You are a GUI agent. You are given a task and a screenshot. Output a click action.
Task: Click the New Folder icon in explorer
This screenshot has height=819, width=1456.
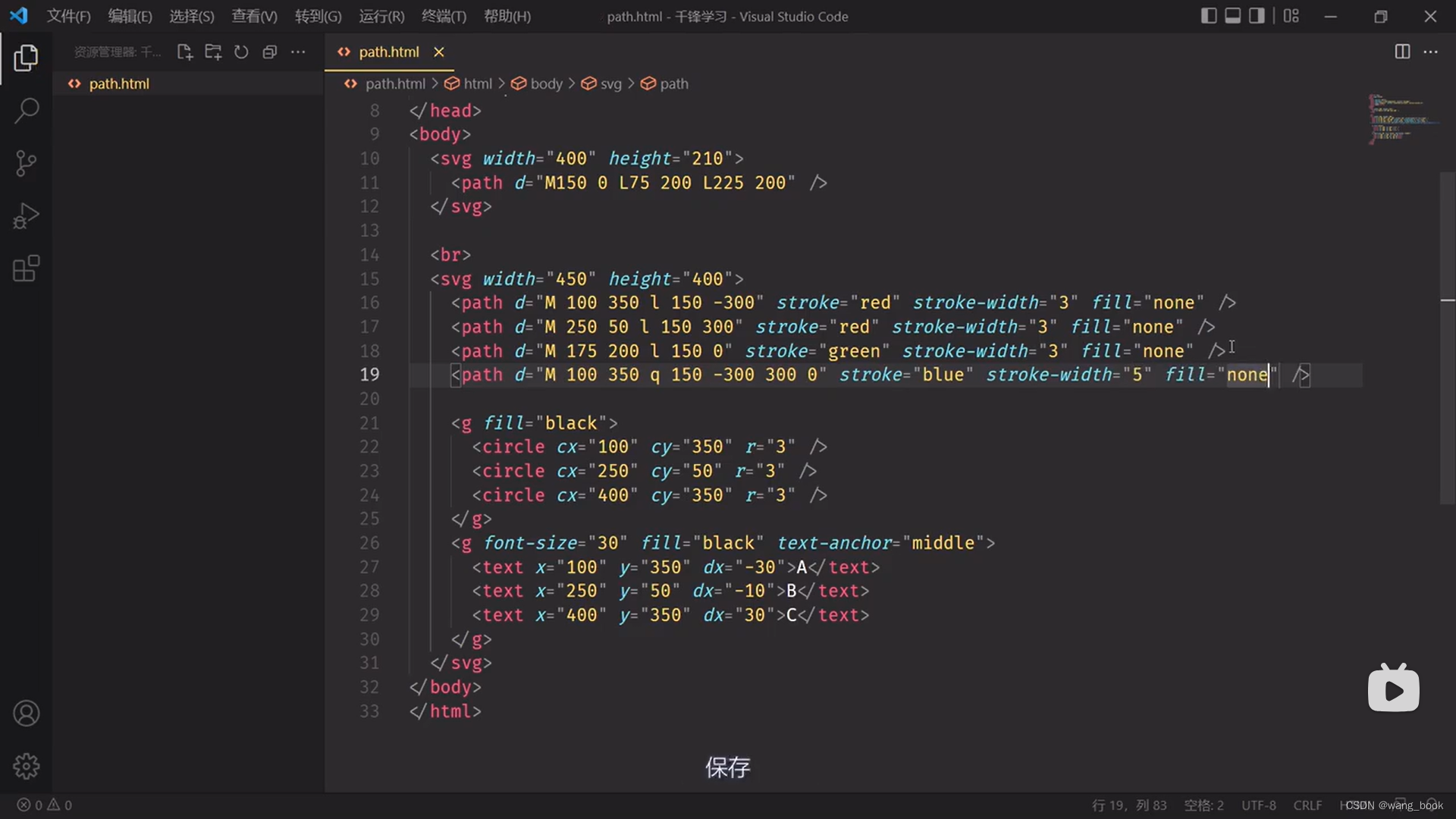213,52
